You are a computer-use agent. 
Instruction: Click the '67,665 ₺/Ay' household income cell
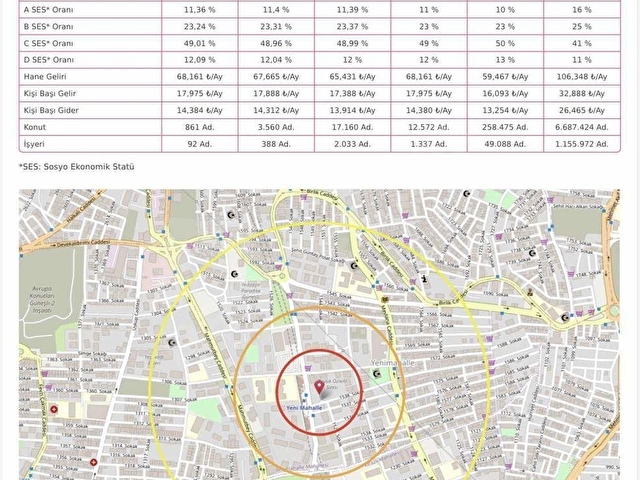click(x=276, y=77)
